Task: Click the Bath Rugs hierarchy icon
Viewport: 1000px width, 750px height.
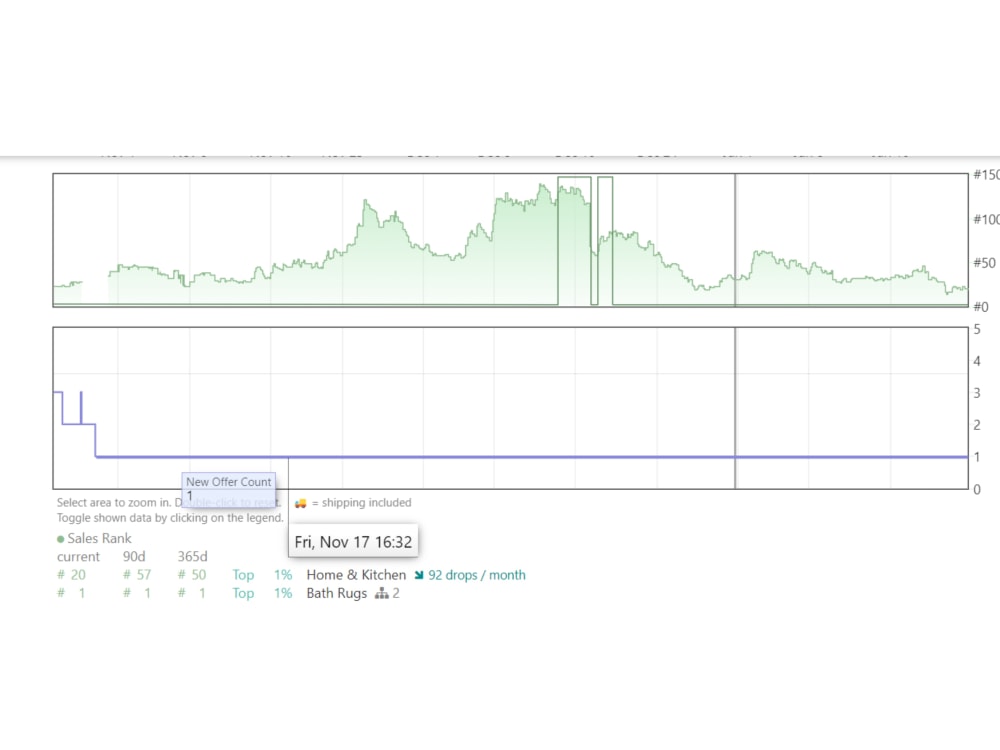Action: tap(381, 593)
